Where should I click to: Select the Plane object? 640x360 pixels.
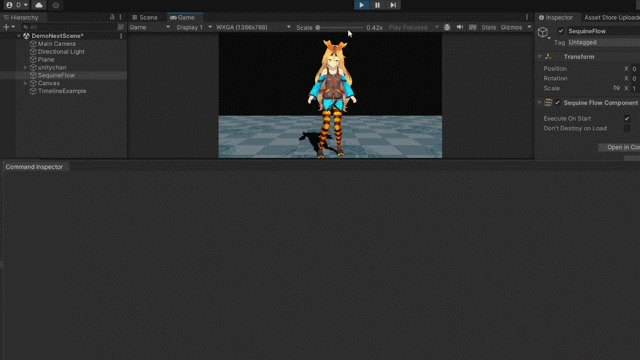[46, 59]
